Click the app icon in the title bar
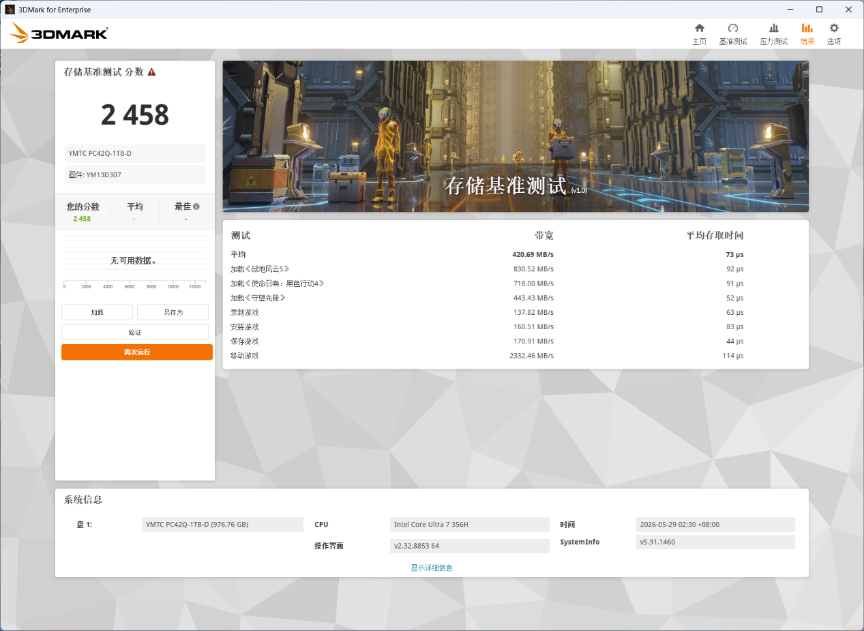Image resolution: width=864 pixels, height=631 pixels. tap(9, 9)
